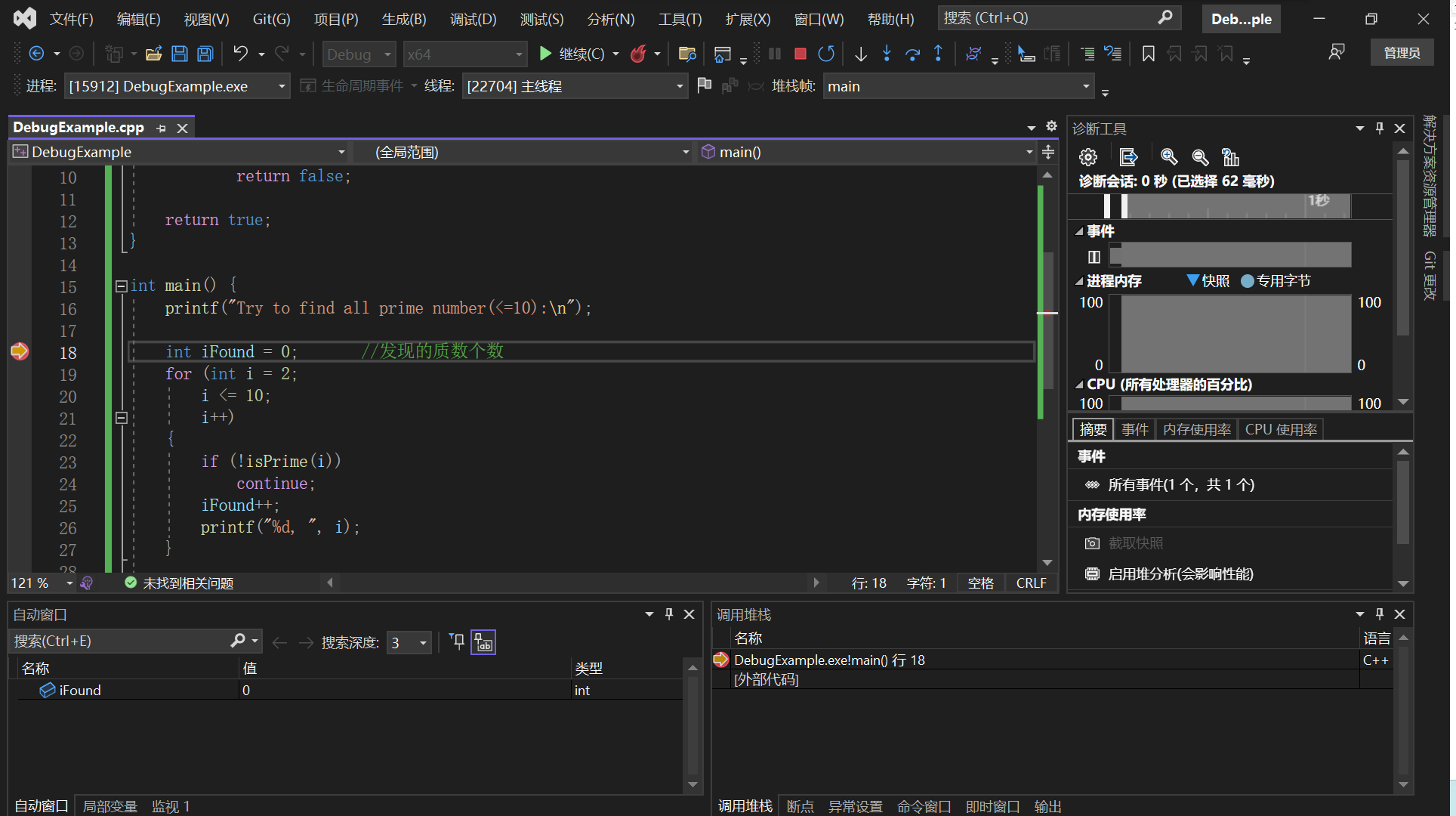Open diagnostic tools settings gear icon
The height and width of the screenshot is (816, 1456).
1087,157
